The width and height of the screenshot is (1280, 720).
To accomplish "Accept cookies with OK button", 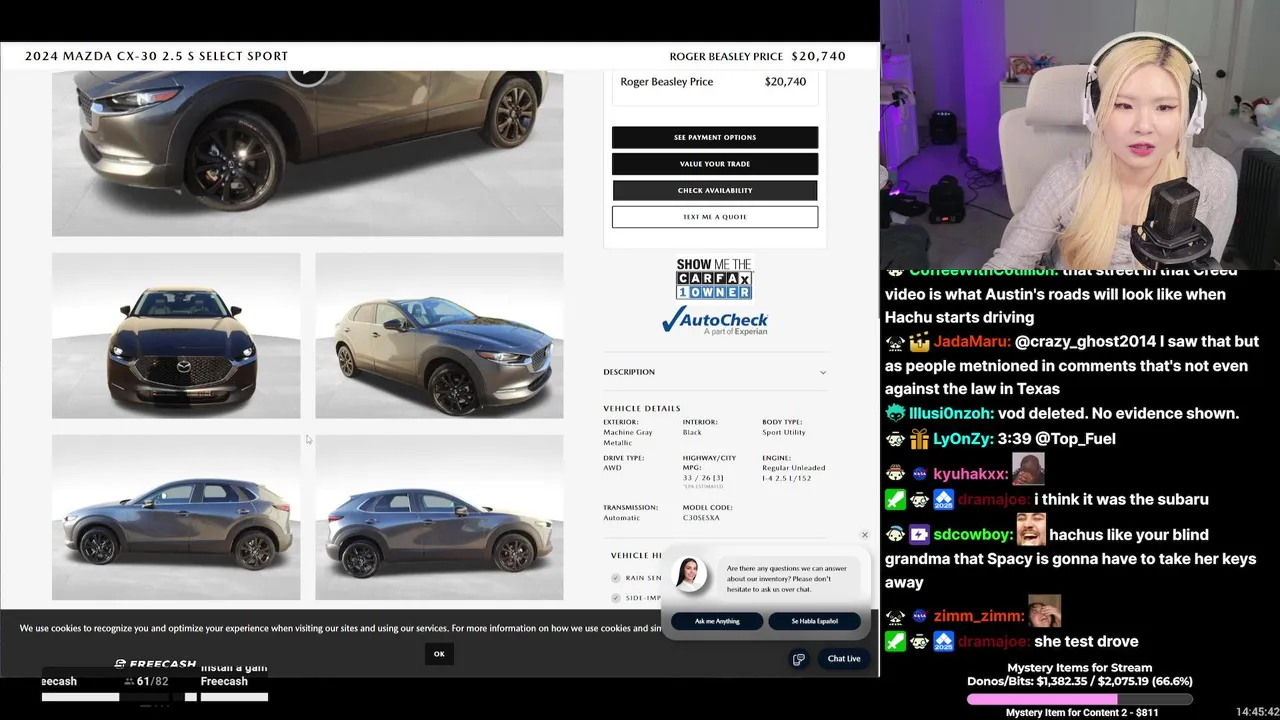I will 439,654.
